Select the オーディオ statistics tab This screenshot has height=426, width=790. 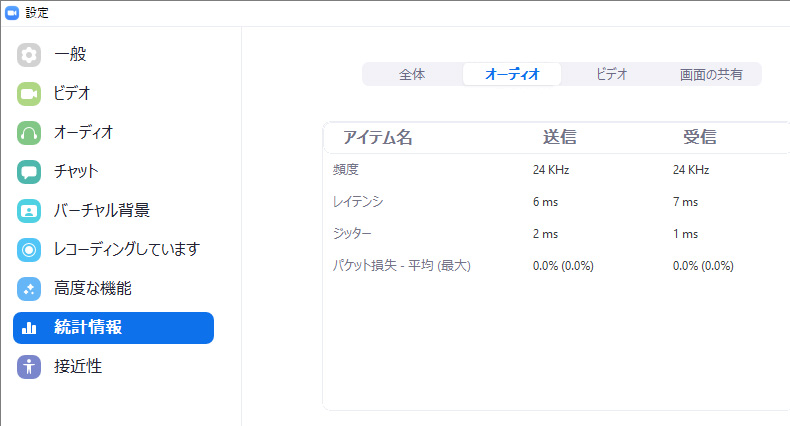tap(512, 75)
